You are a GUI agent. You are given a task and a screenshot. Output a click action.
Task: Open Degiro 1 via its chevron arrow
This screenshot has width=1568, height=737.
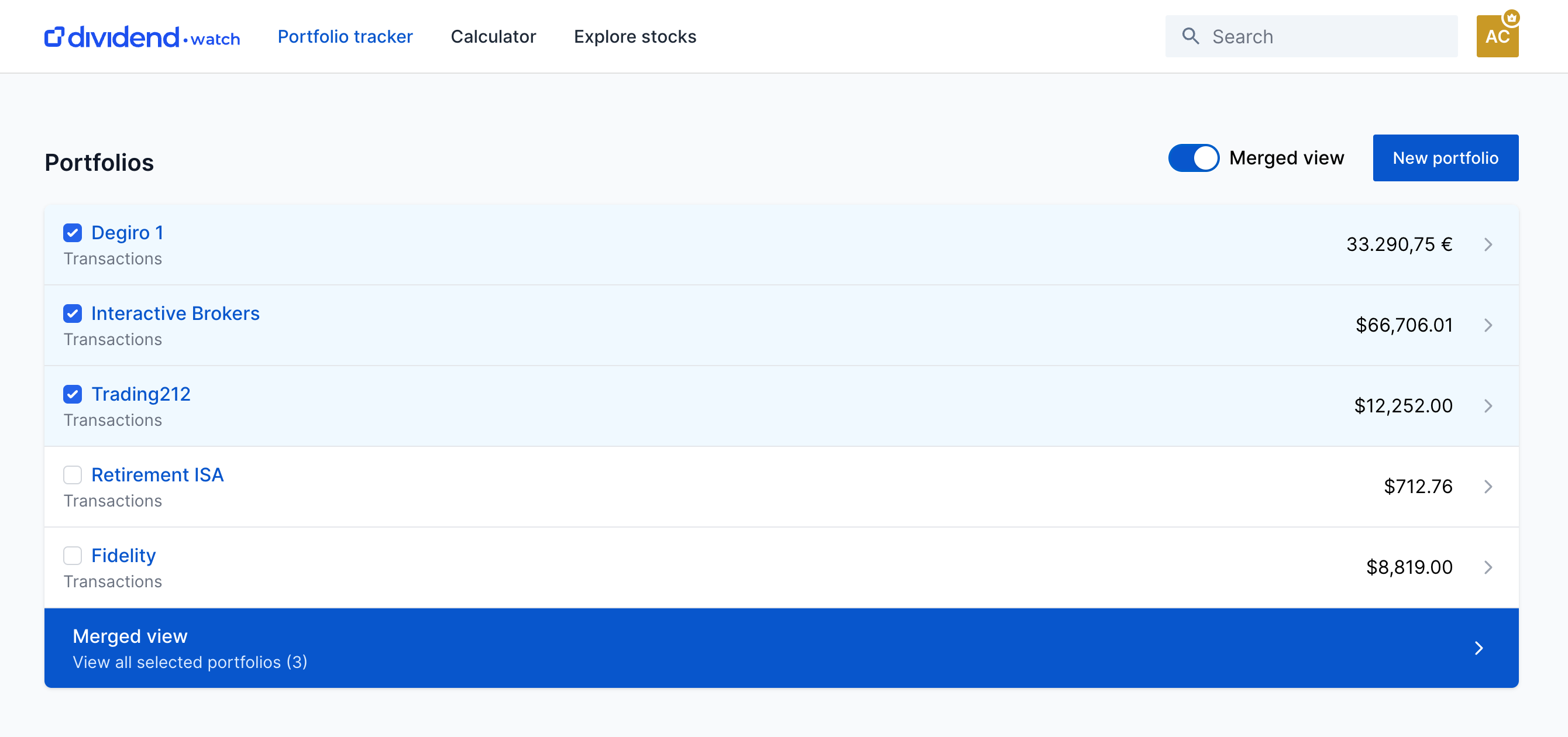[x=1488, y=244]
